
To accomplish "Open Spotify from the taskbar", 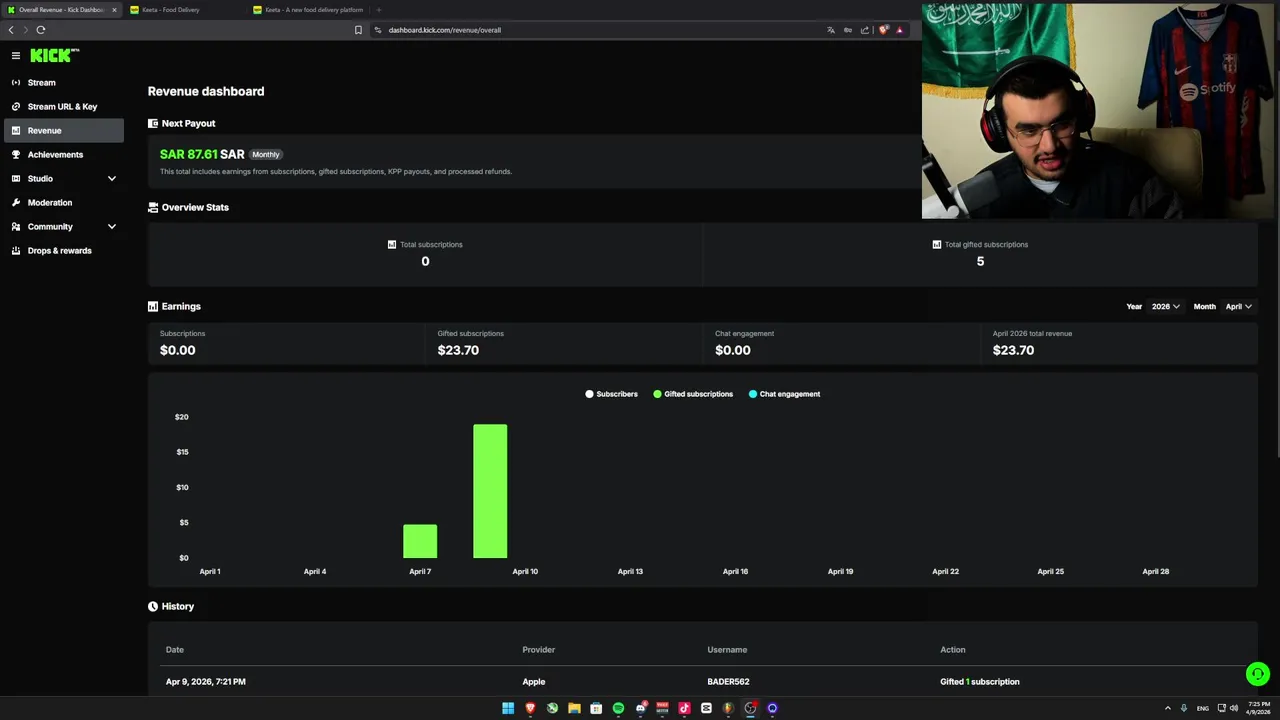I will coord(618,708).
